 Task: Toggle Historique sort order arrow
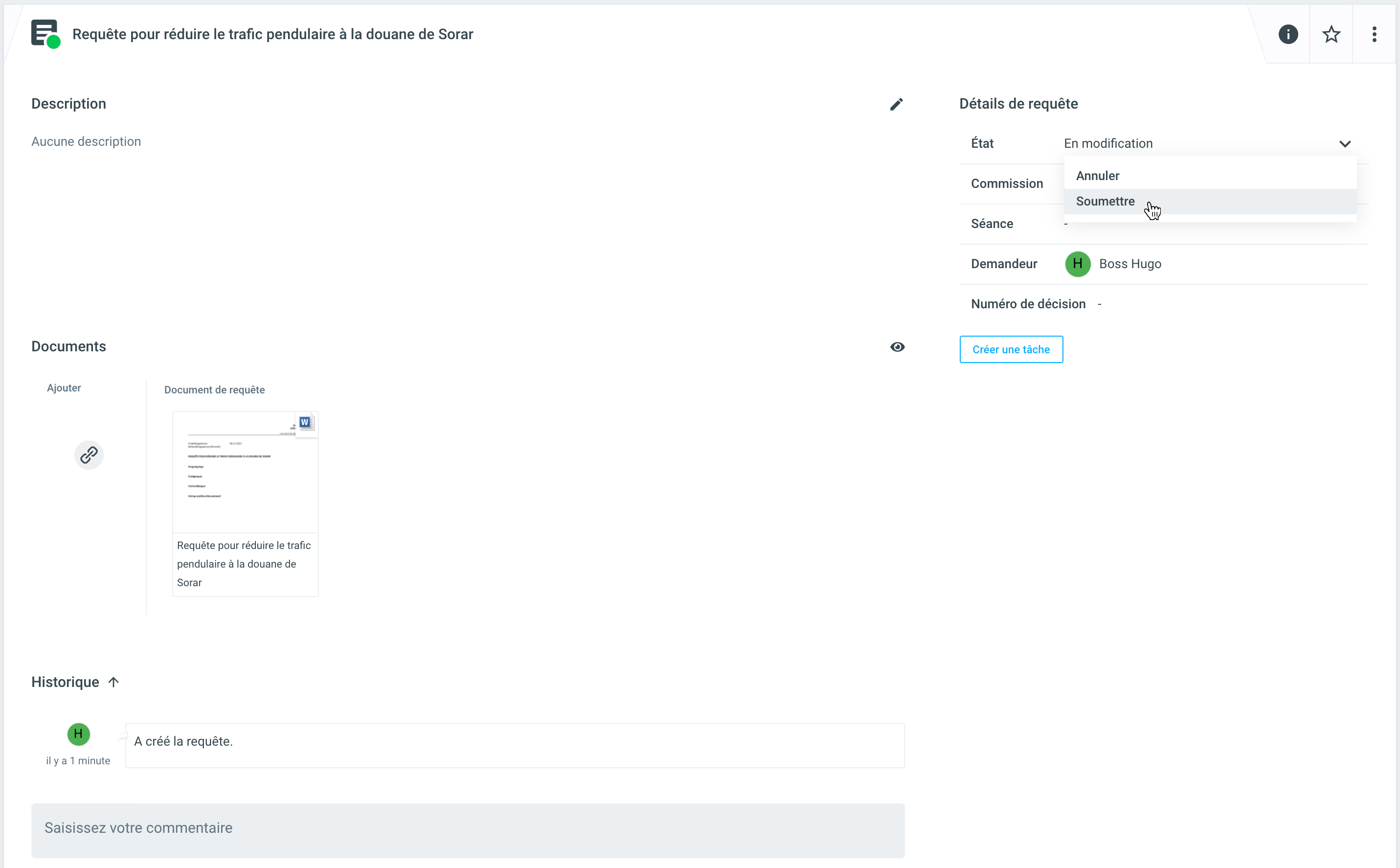113,682
